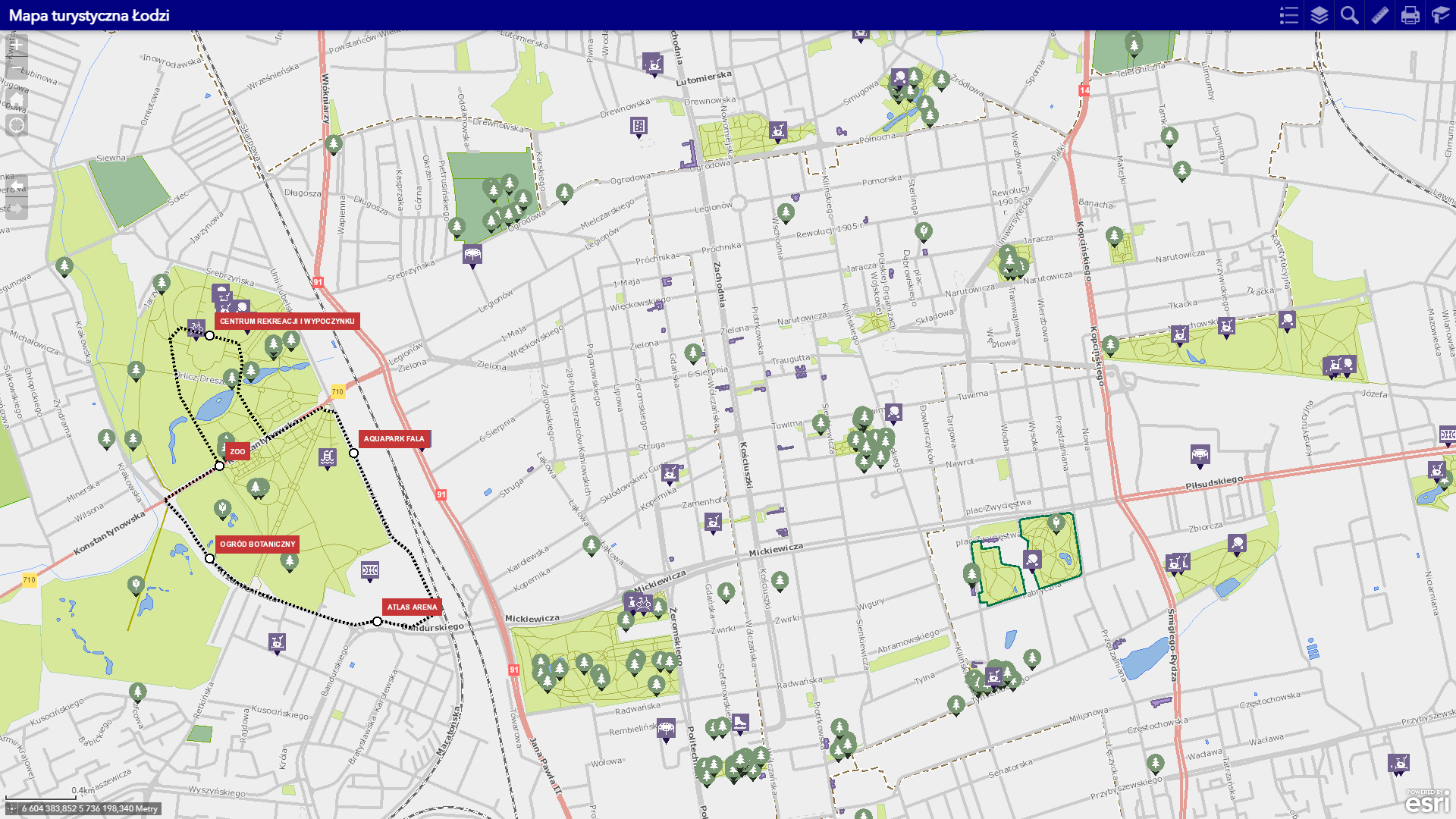Image resolution: width=1456 pixels, height=819 pixels.
Task: Open the Legend widget
Action: pos(1288,15)
